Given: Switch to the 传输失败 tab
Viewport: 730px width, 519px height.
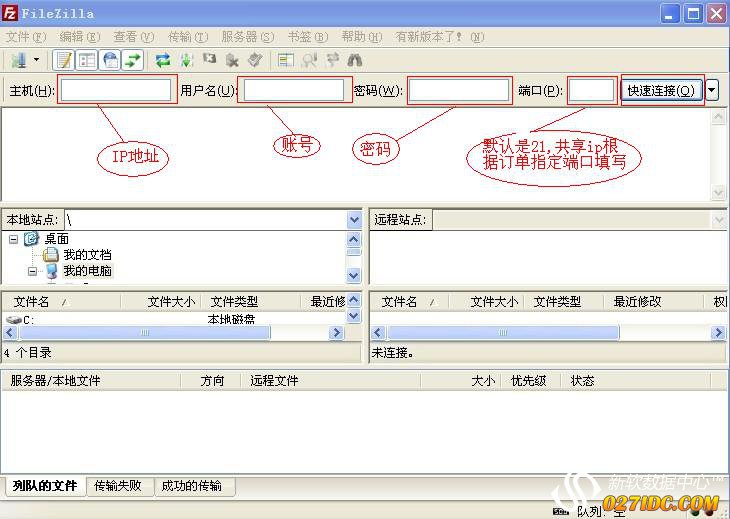Looking at the screenshot, I should click(x=119, y=486).
